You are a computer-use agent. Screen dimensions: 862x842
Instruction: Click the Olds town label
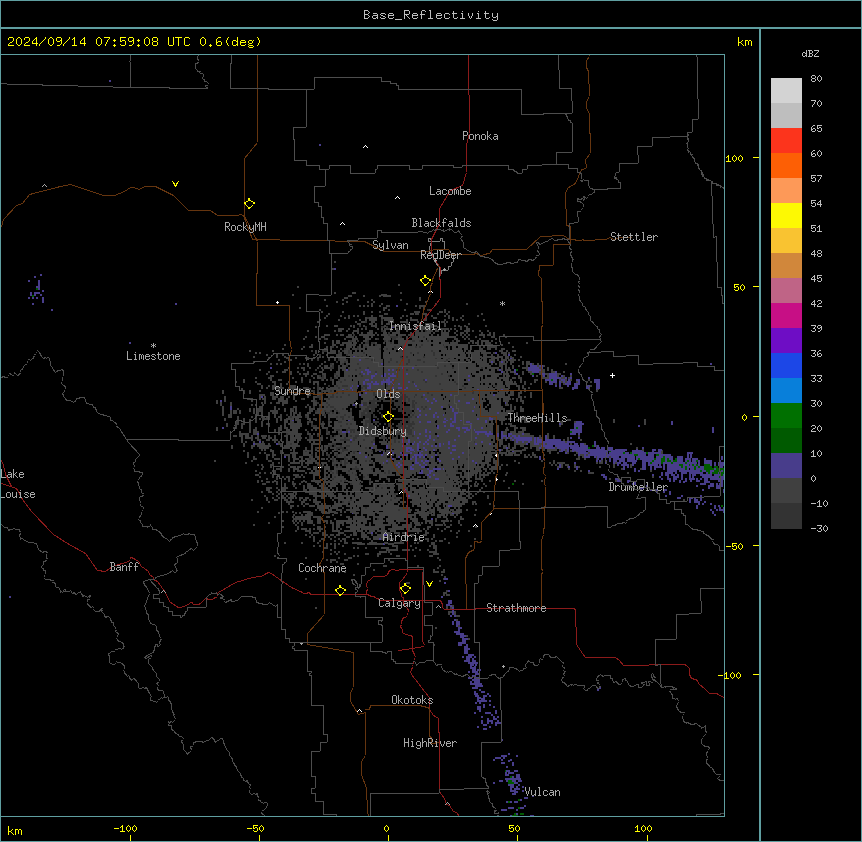tap(388, 394)
